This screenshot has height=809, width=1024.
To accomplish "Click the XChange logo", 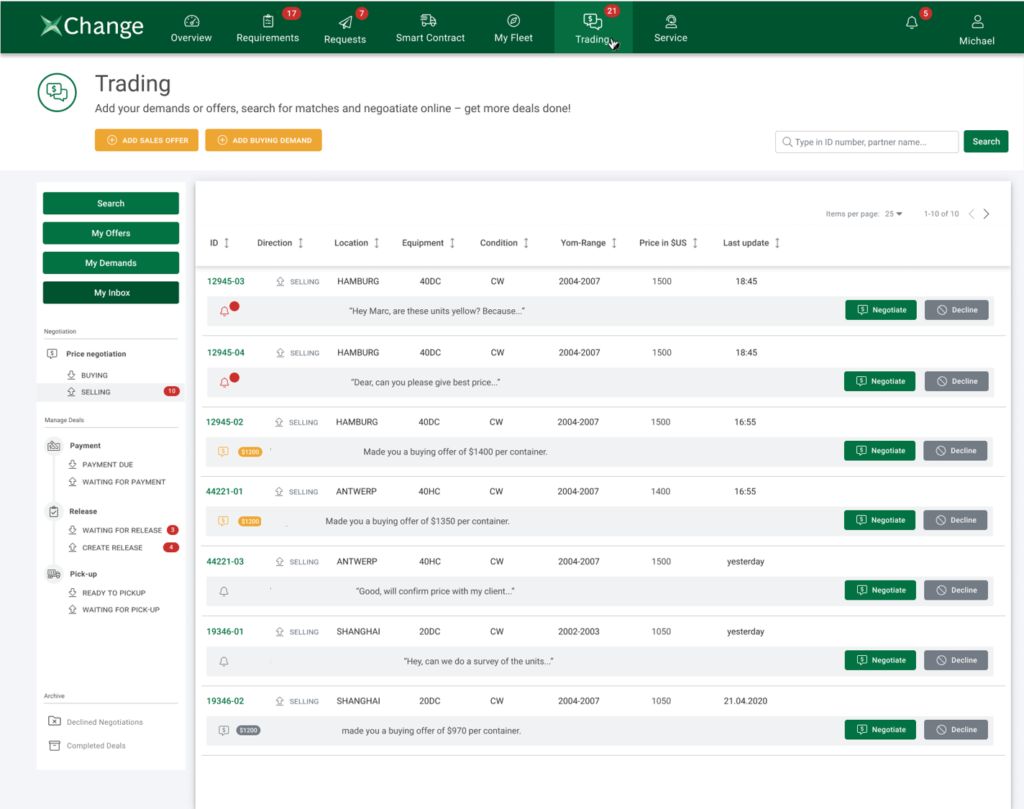I will click(93, 27).
